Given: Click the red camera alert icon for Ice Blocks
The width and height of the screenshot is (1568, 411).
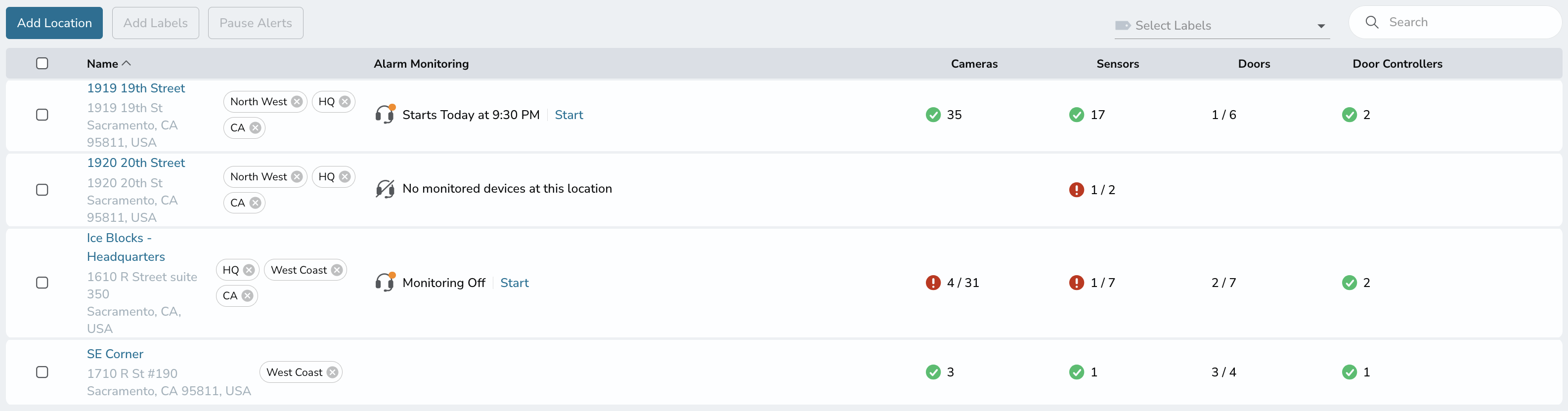Looking at the screenshot, I should pyautogui.click(x=933, y=283).
